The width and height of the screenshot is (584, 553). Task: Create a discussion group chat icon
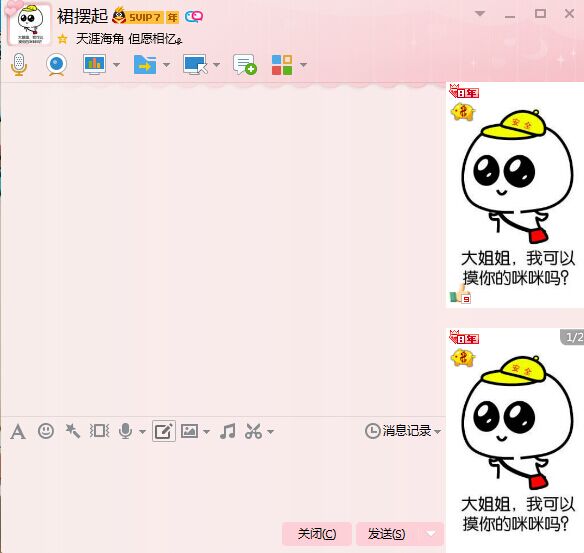pos(244,64)
